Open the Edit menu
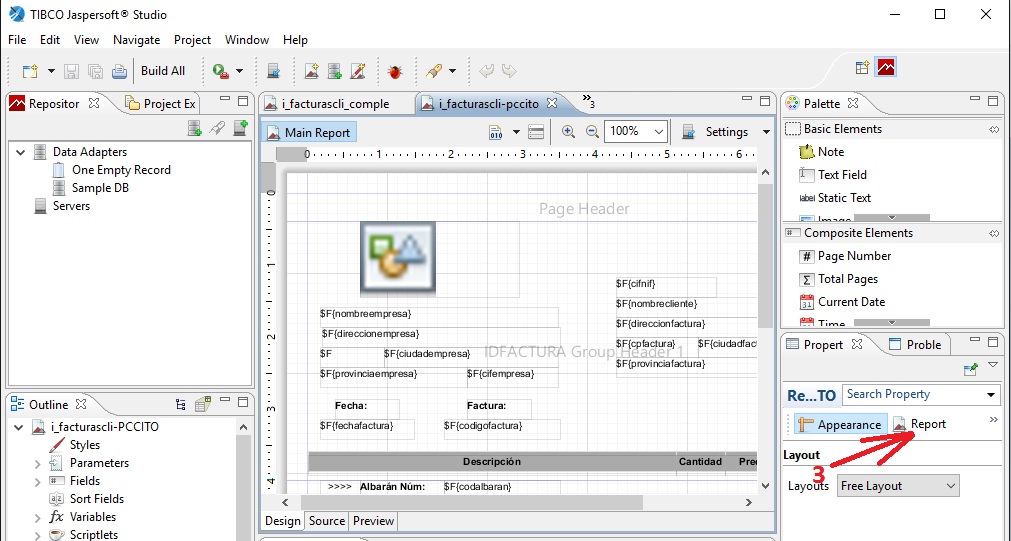 click(x=50, y=40)
